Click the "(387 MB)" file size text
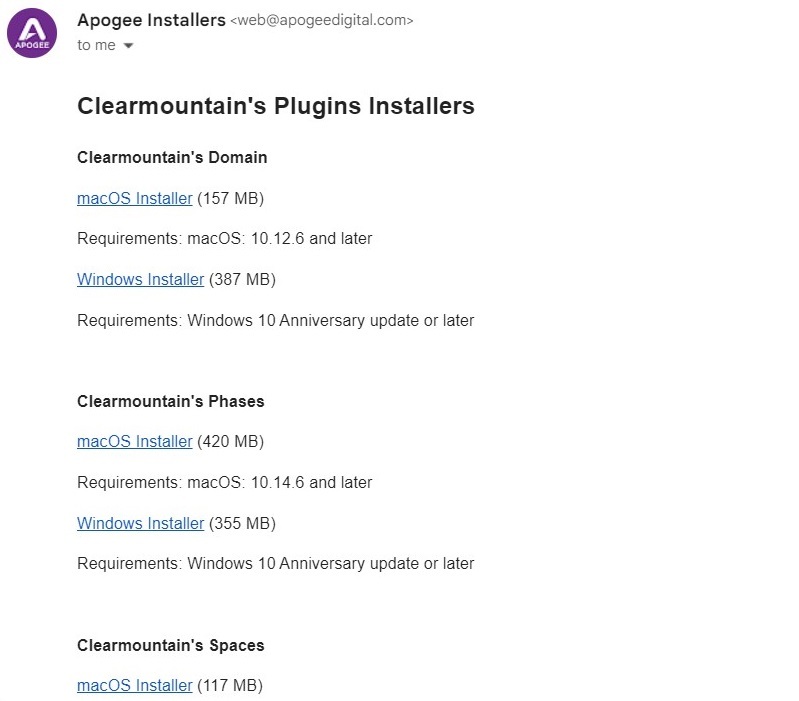This screenshot has width=799, height=701. point(242,280)
